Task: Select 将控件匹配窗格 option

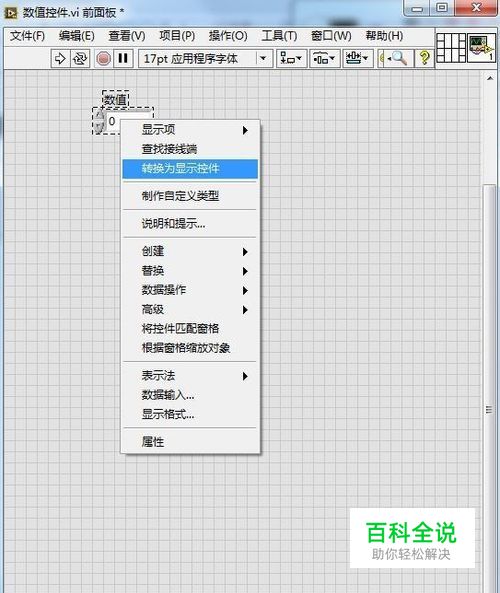Action: pos(190,328)
